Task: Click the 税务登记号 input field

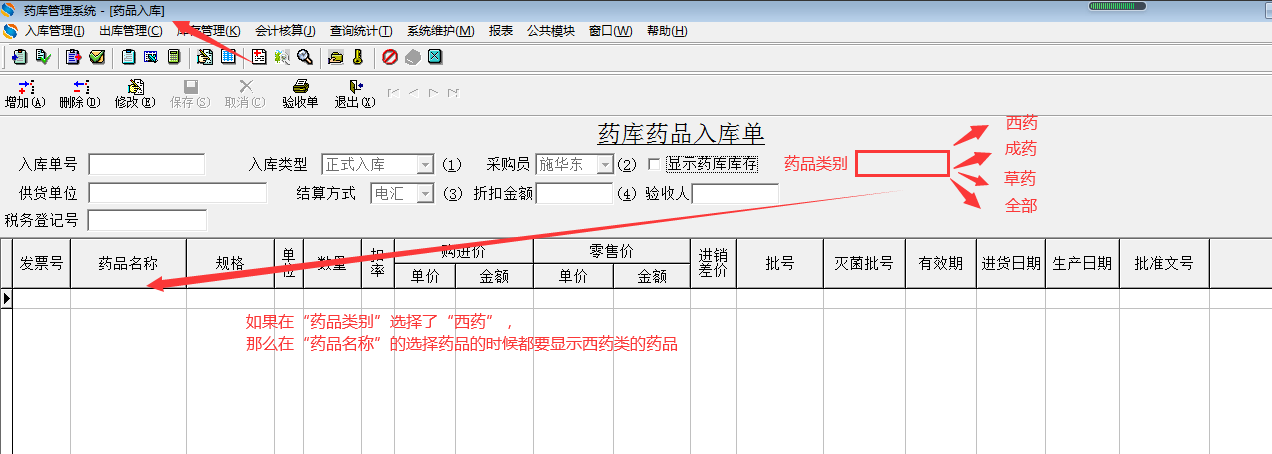Action: click(147, 220)
